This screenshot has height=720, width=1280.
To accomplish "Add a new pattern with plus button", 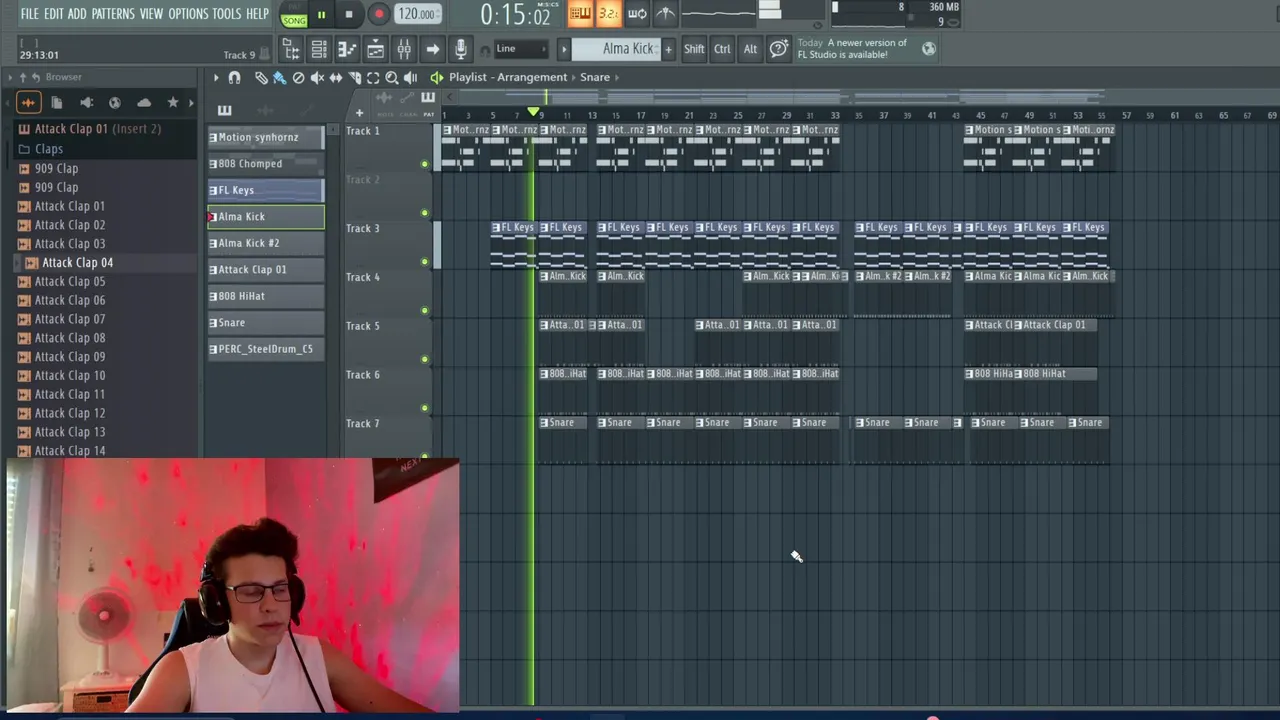I will pyautogui.click(x=668, y=49).
